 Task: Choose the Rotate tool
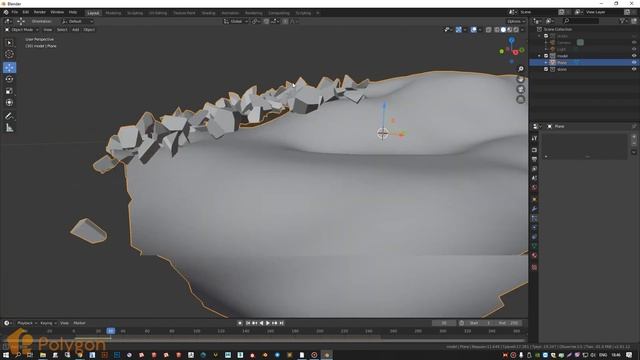coord(9,79)
